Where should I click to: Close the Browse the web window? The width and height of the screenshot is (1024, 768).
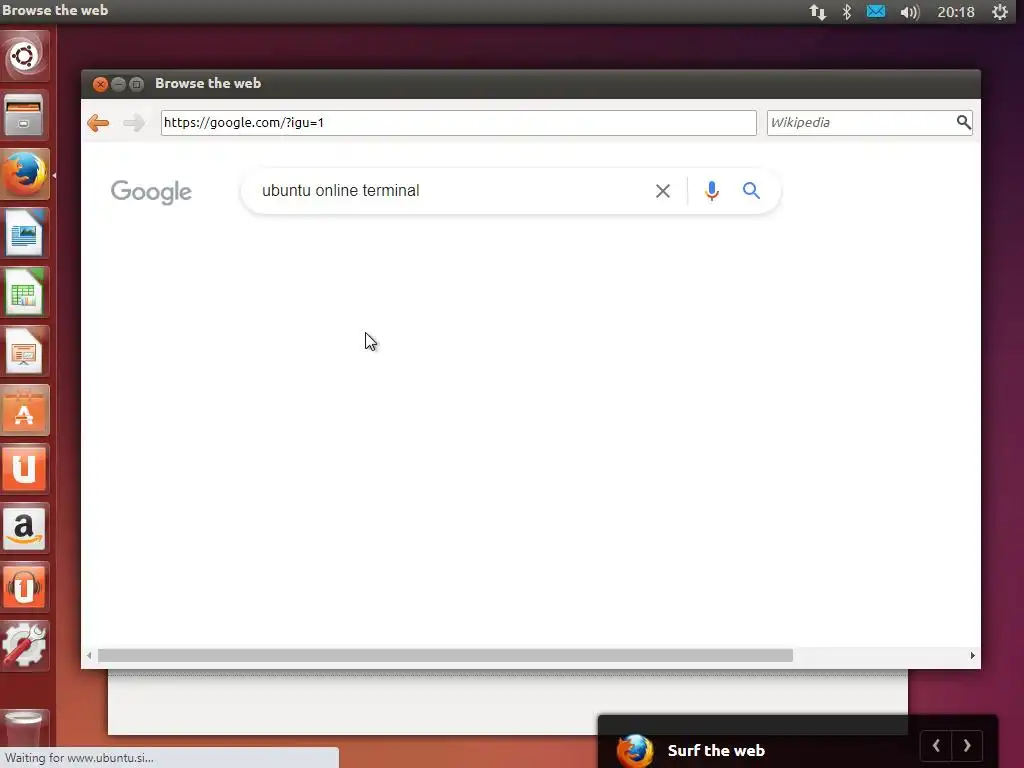click(x=100, y=84)
